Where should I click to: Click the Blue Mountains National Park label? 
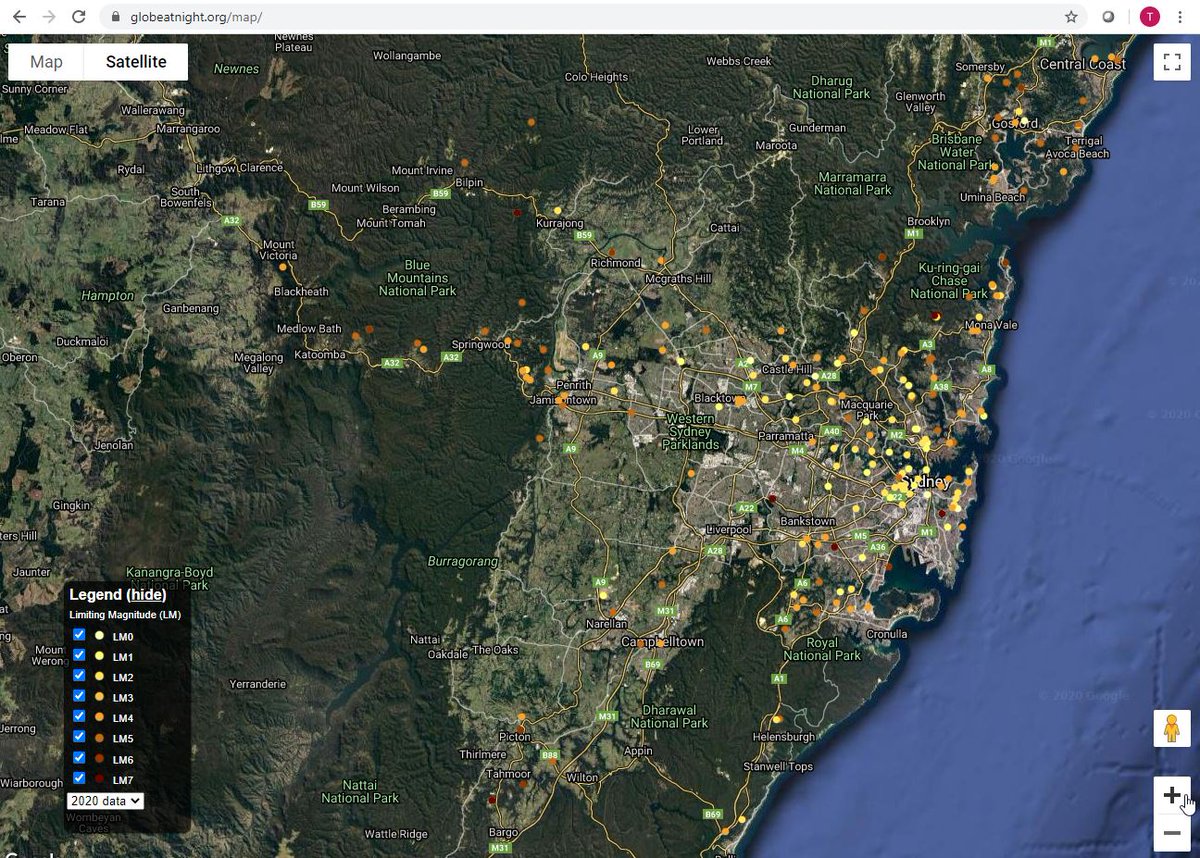pos(418,277)
